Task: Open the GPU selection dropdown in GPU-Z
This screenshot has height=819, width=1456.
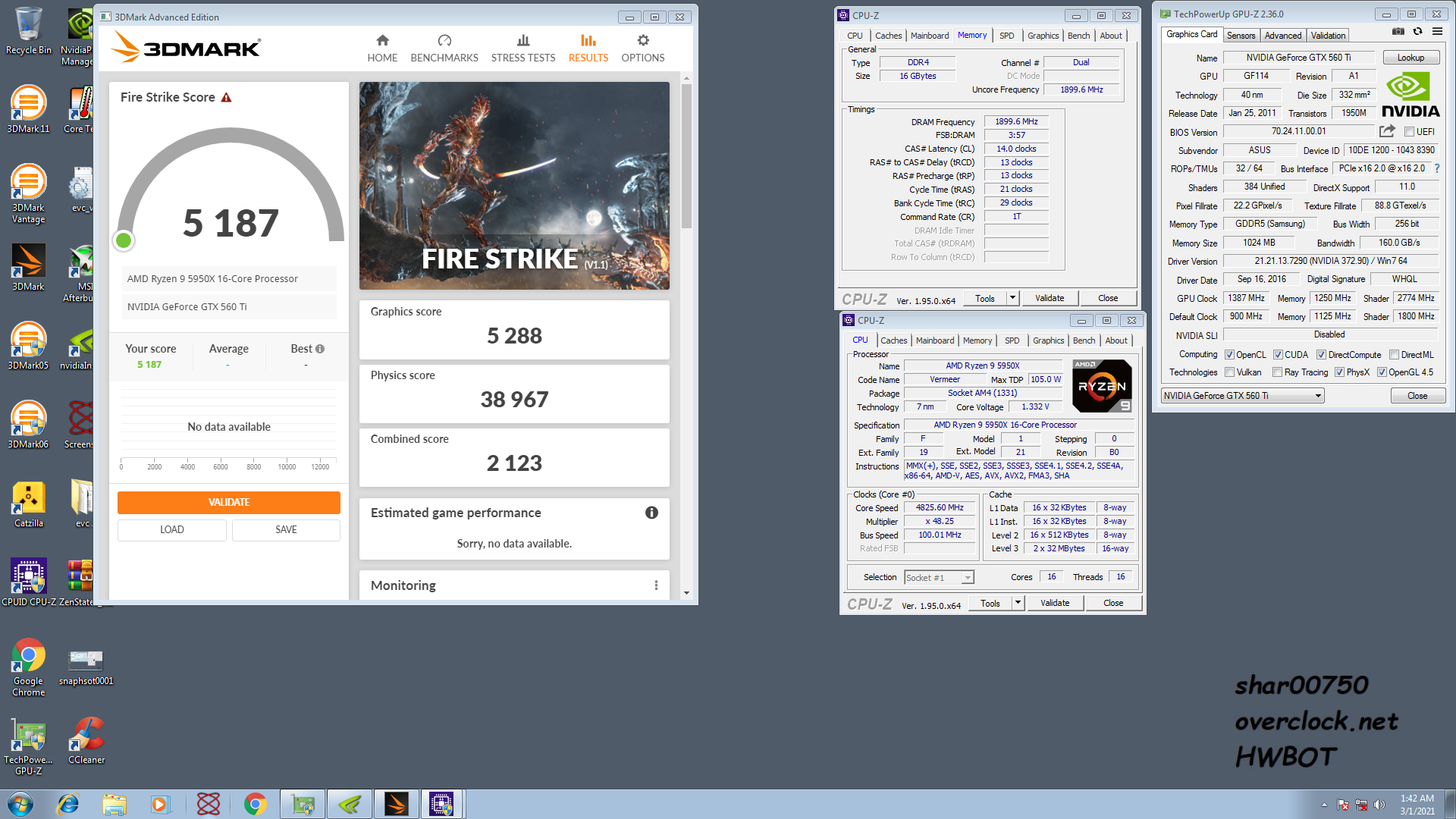Action: pyautogui.click(x=1242, y=396)
